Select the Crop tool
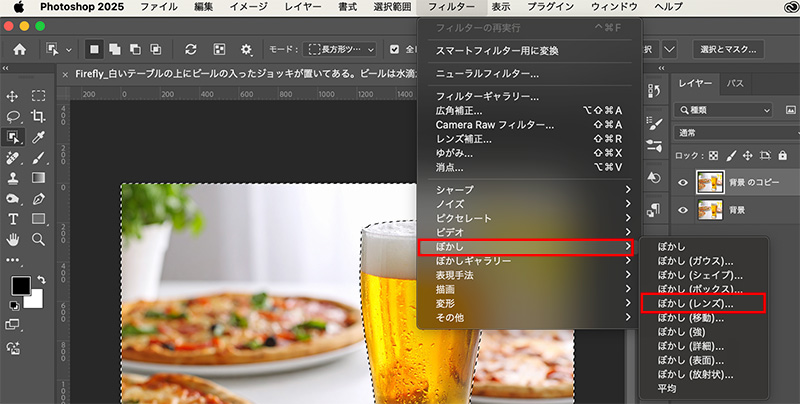Image resolution: width=800 pixels, height=404 pixels. 38,116
